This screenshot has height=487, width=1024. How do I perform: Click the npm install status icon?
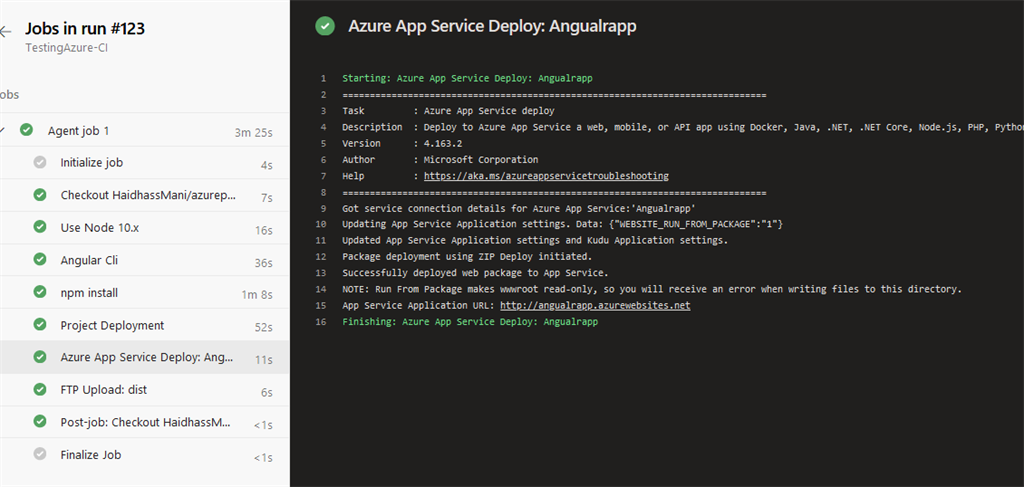(x=40, y=292)
